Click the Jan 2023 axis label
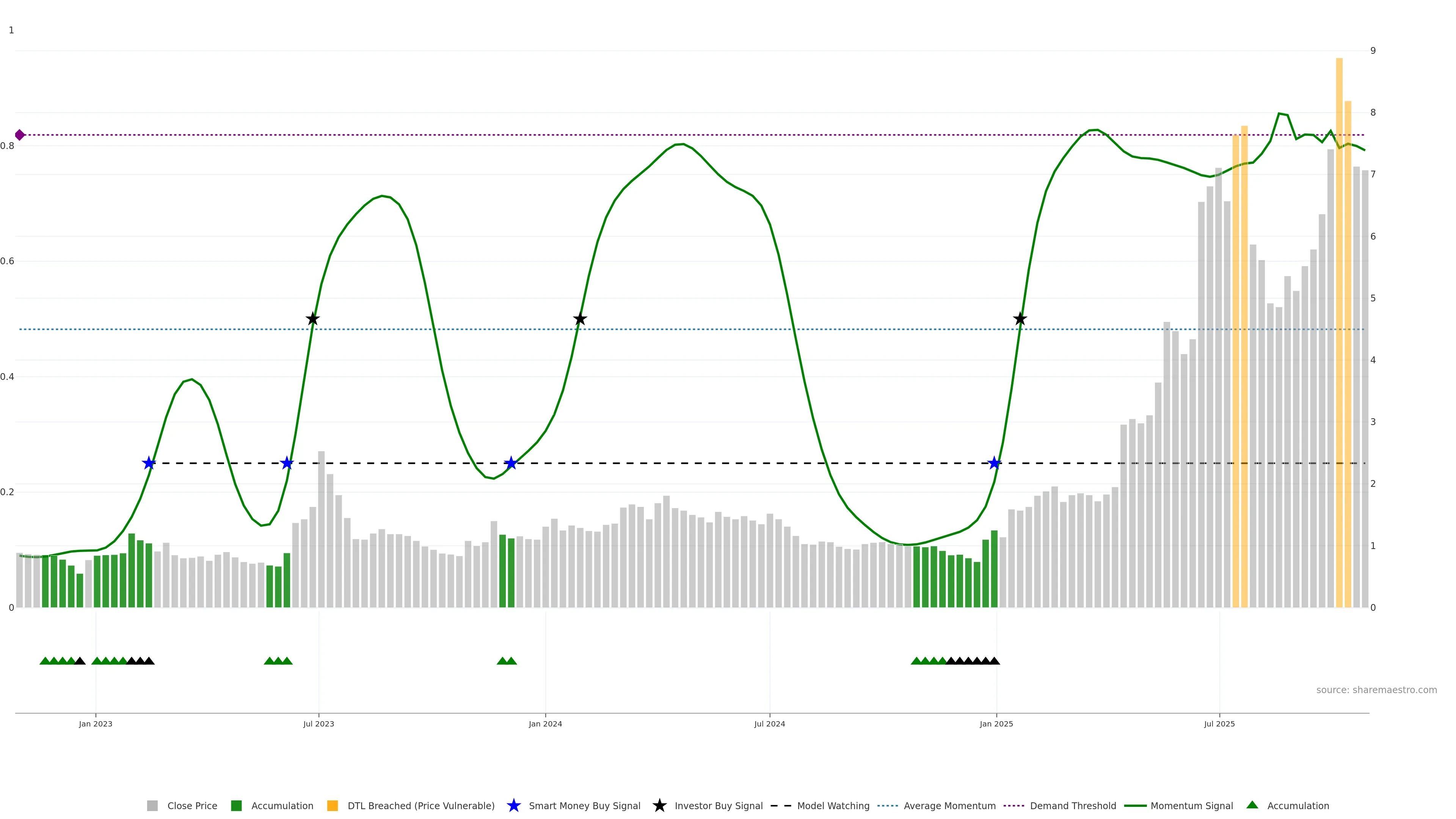This screenshot has height=819, width=1456. (x=96, y=724)
